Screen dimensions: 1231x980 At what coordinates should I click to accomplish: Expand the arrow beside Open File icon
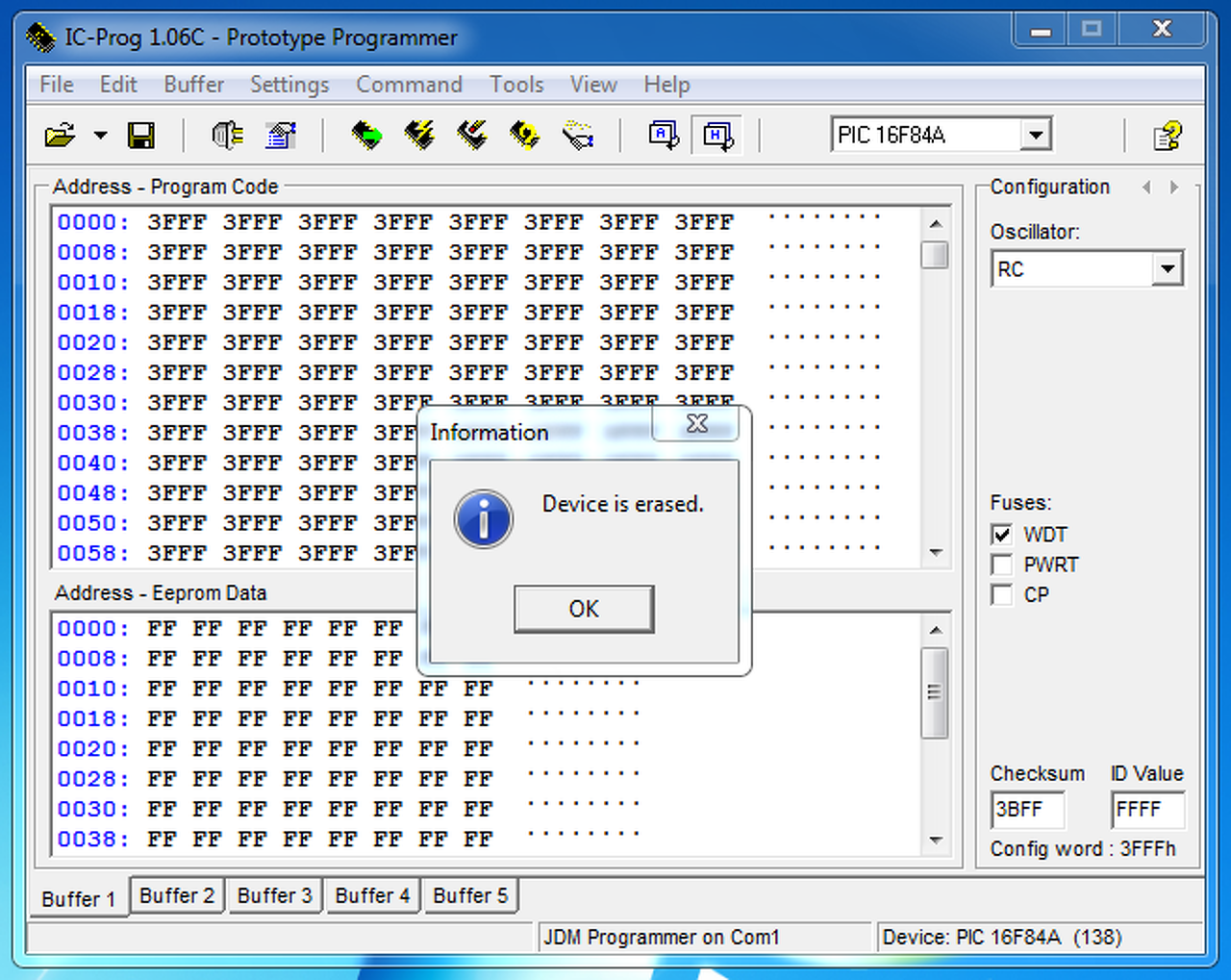tap(100, 136)
